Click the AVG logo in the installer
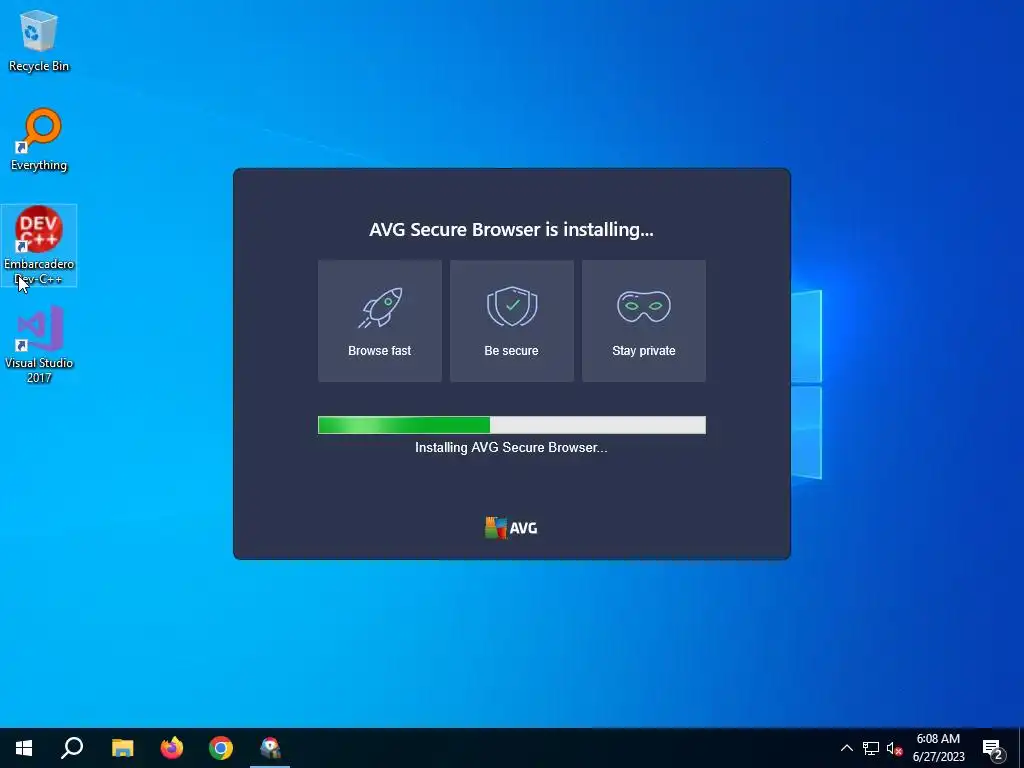Viewport: 1024px width, 768px height. coord(511,528)
